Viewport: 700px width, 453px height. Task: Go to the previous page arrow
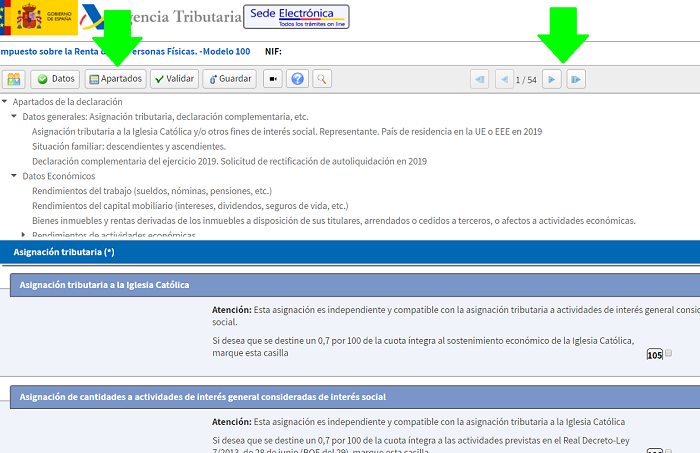click(504, 79)
